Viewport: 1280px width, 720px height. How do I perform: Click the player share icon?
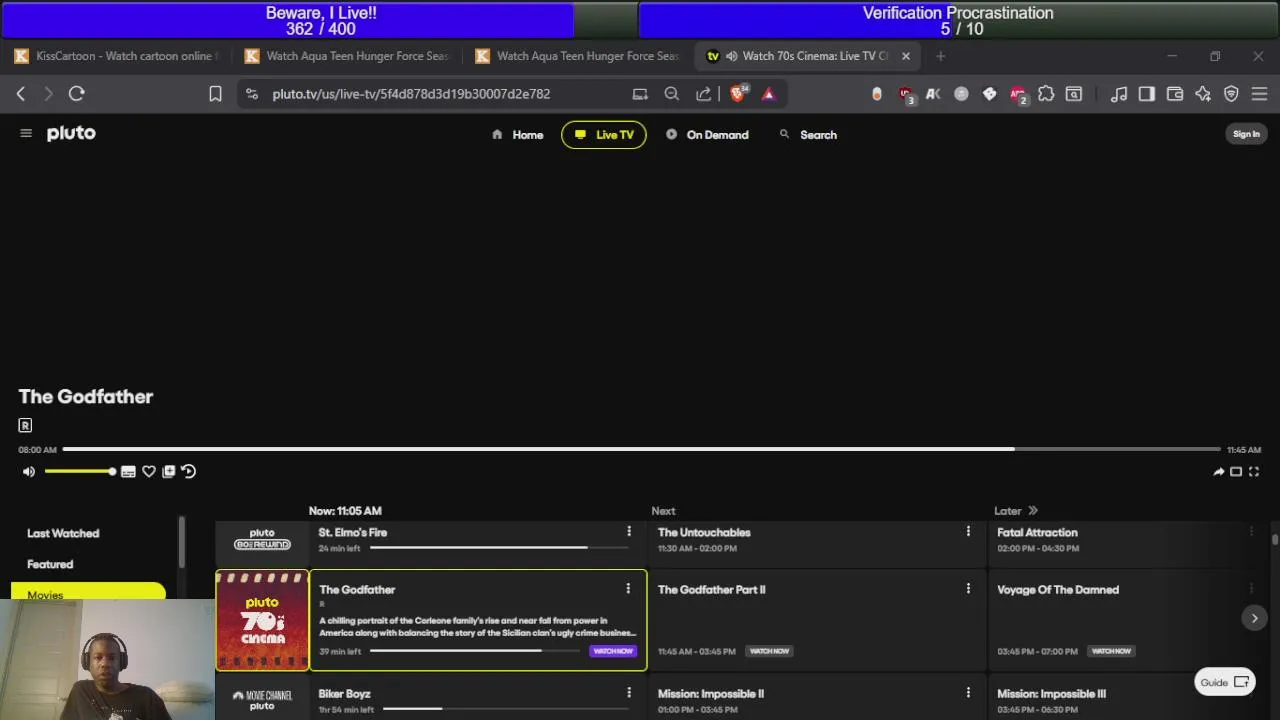pyautogui.click(x=1218, y=472)
